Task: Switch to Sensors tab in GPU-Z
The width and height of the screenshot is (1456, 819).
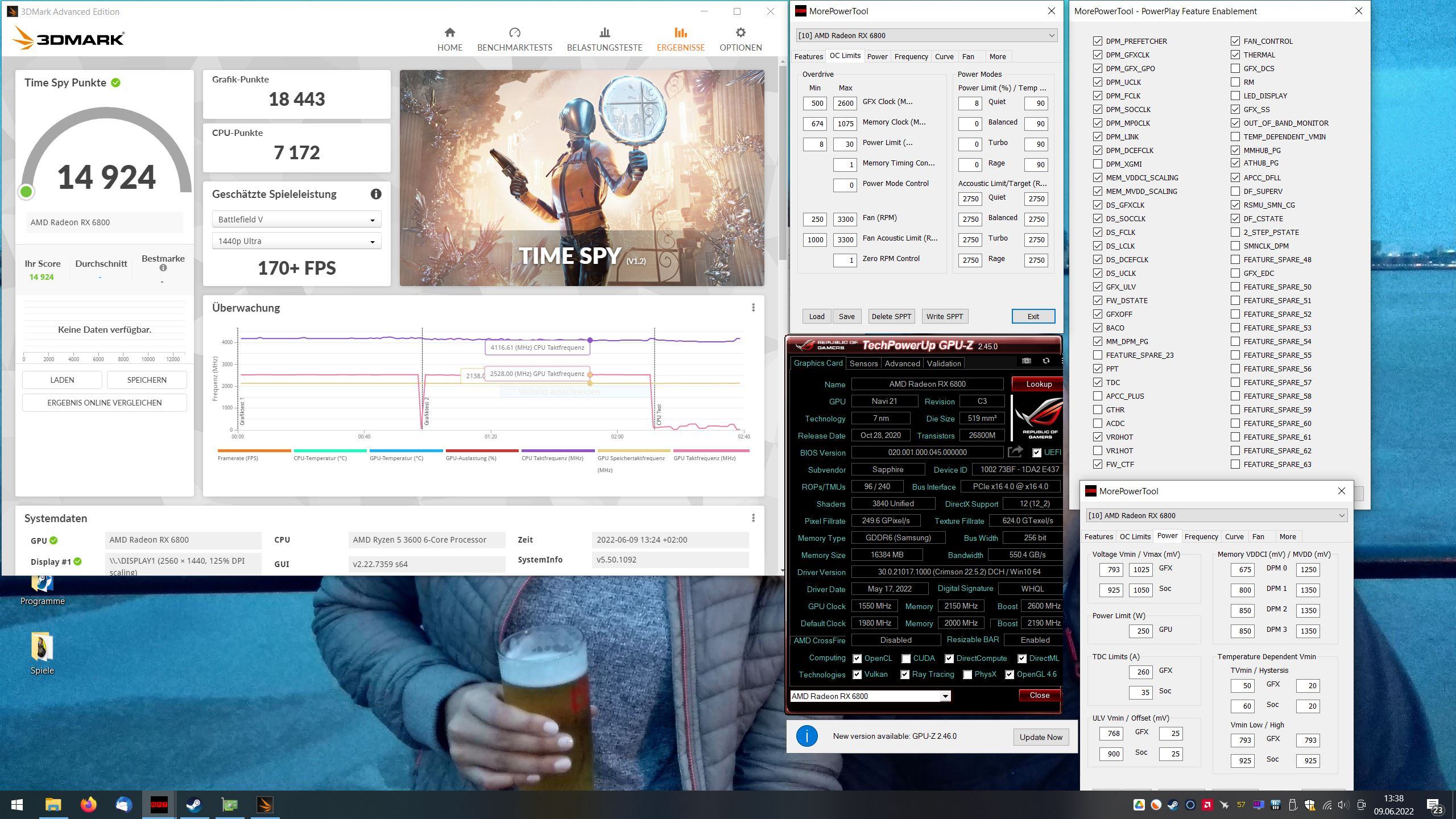Action: point(863,363)
